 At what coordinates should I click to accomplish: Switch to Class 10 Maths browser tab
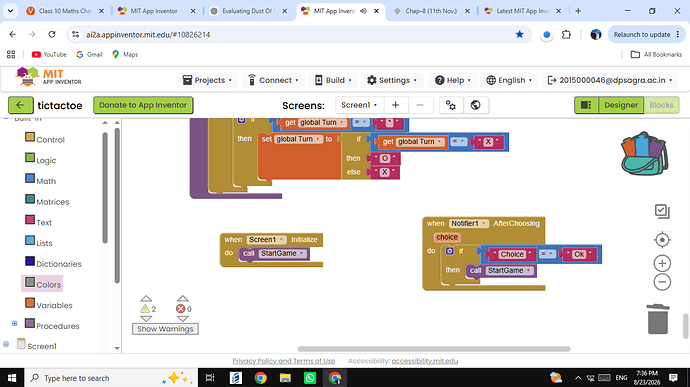tap(65, 11)
